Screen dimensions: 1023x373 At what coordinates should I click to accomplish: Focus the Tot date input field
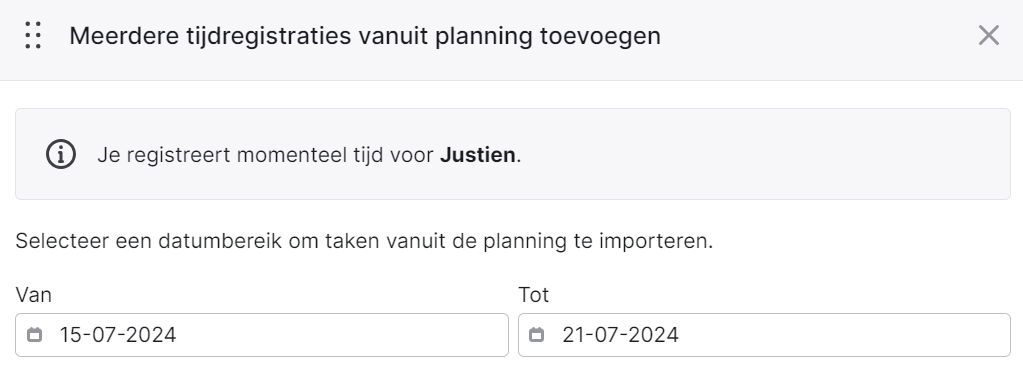click(x=764, y=335)
